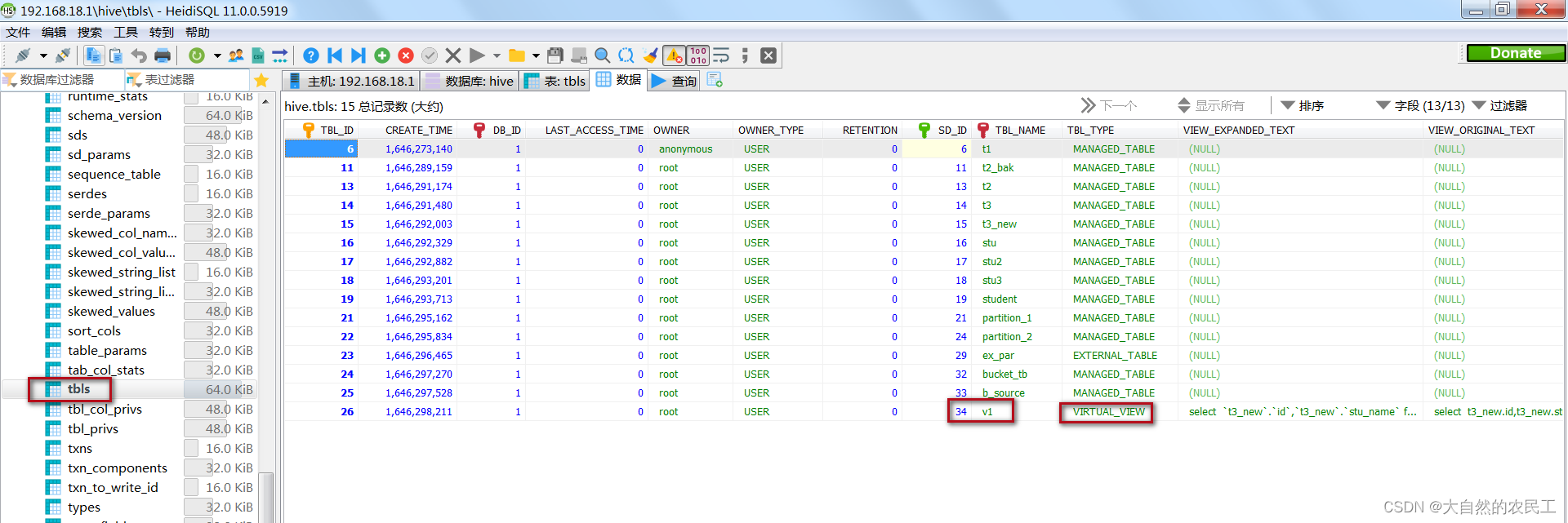Click the disconnect session plug icon
The width and height of the screenshot is (1568, 523).
click(x=62, y=55)
